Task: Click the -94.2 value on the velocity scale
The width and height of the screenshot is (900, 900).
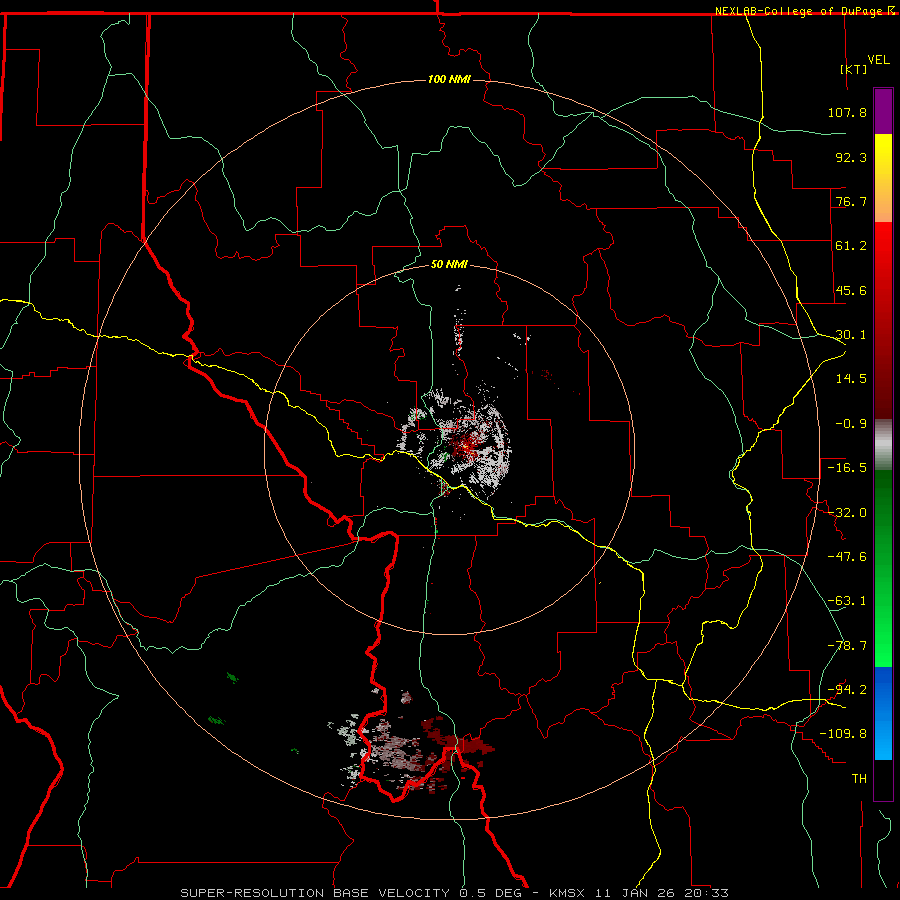Action: (x=847, y=690)
